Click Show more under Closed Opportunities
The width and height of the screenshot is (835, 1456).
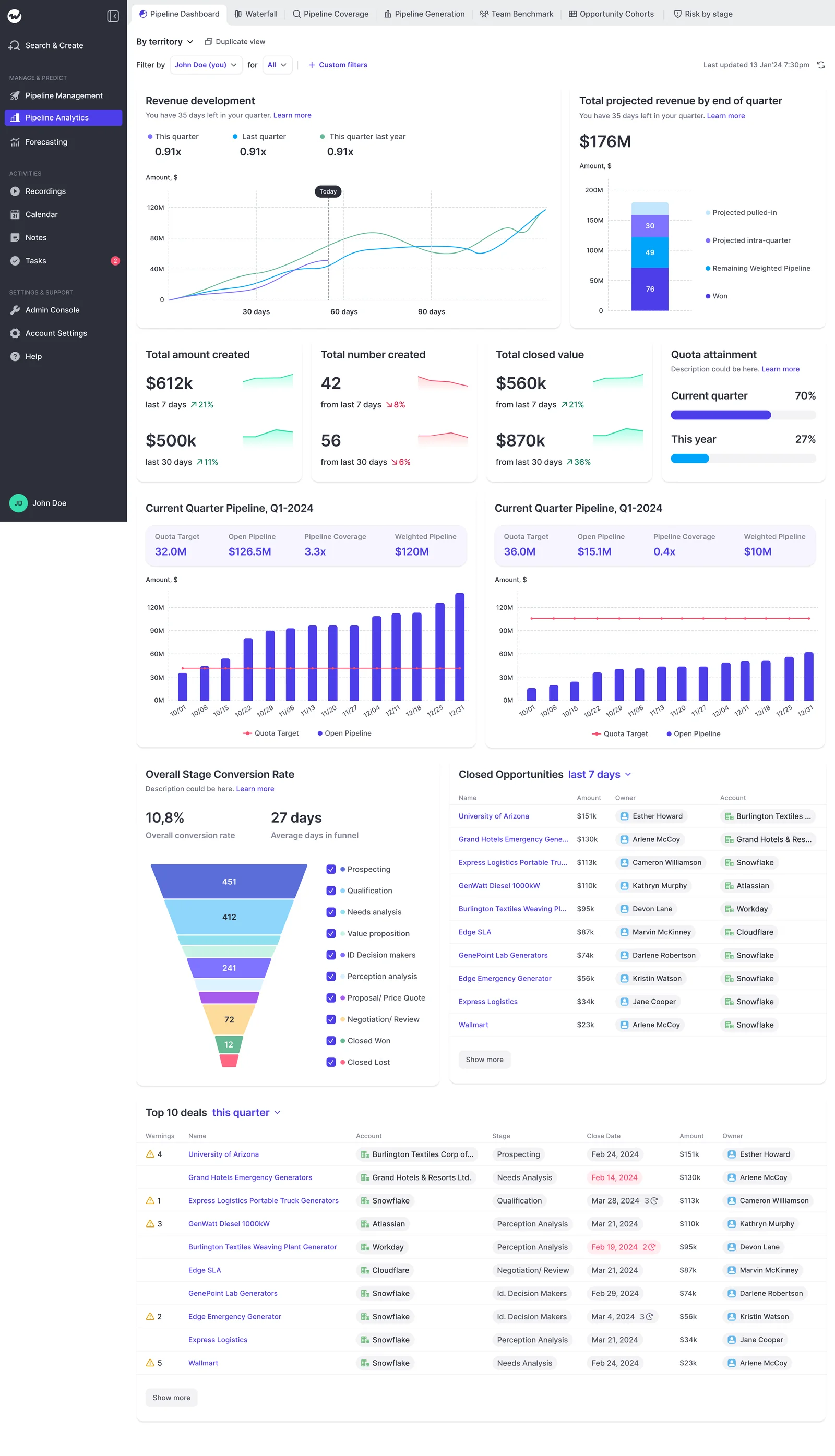484,1060
